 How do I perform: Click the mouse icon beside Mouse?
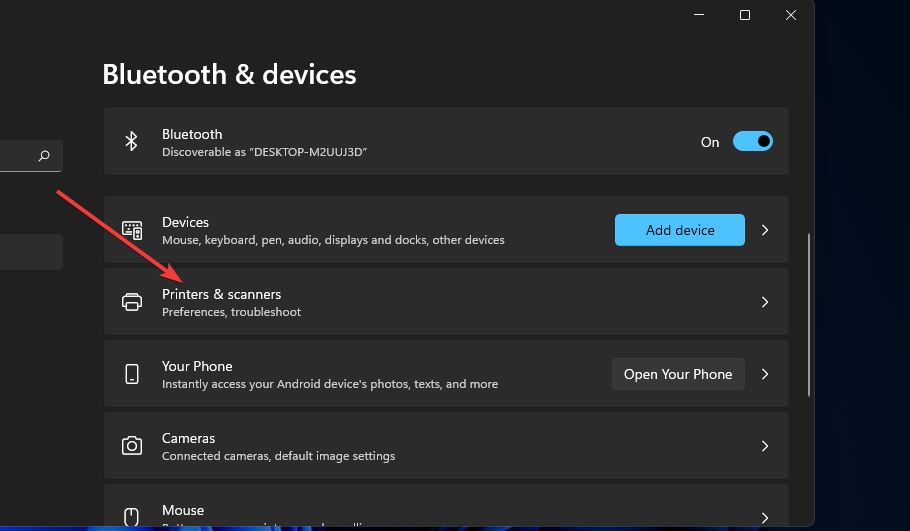(132, 516)
